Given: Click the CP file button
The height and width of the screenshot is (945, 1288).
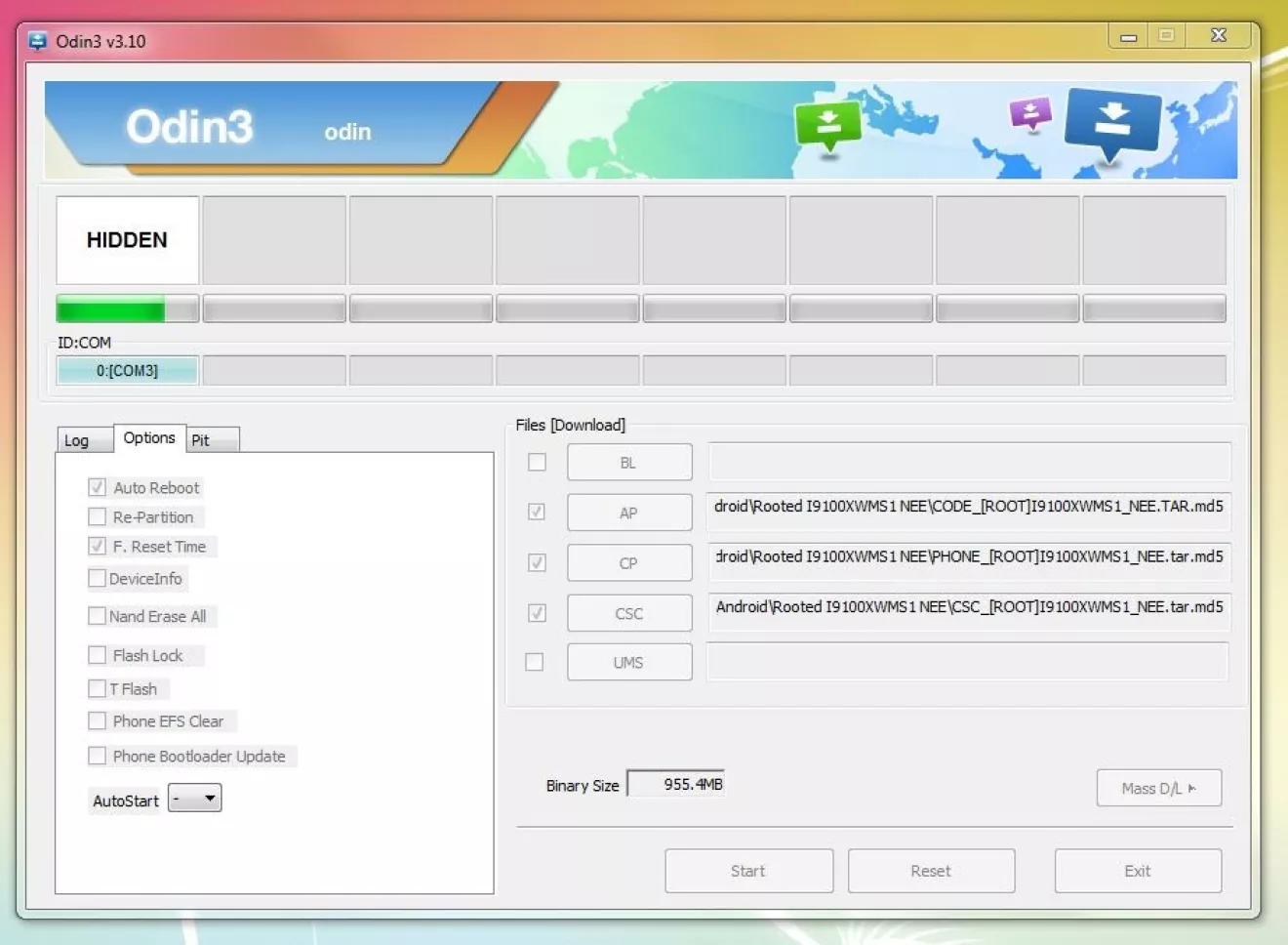Looking at the screenshot, I should point(629,563).
